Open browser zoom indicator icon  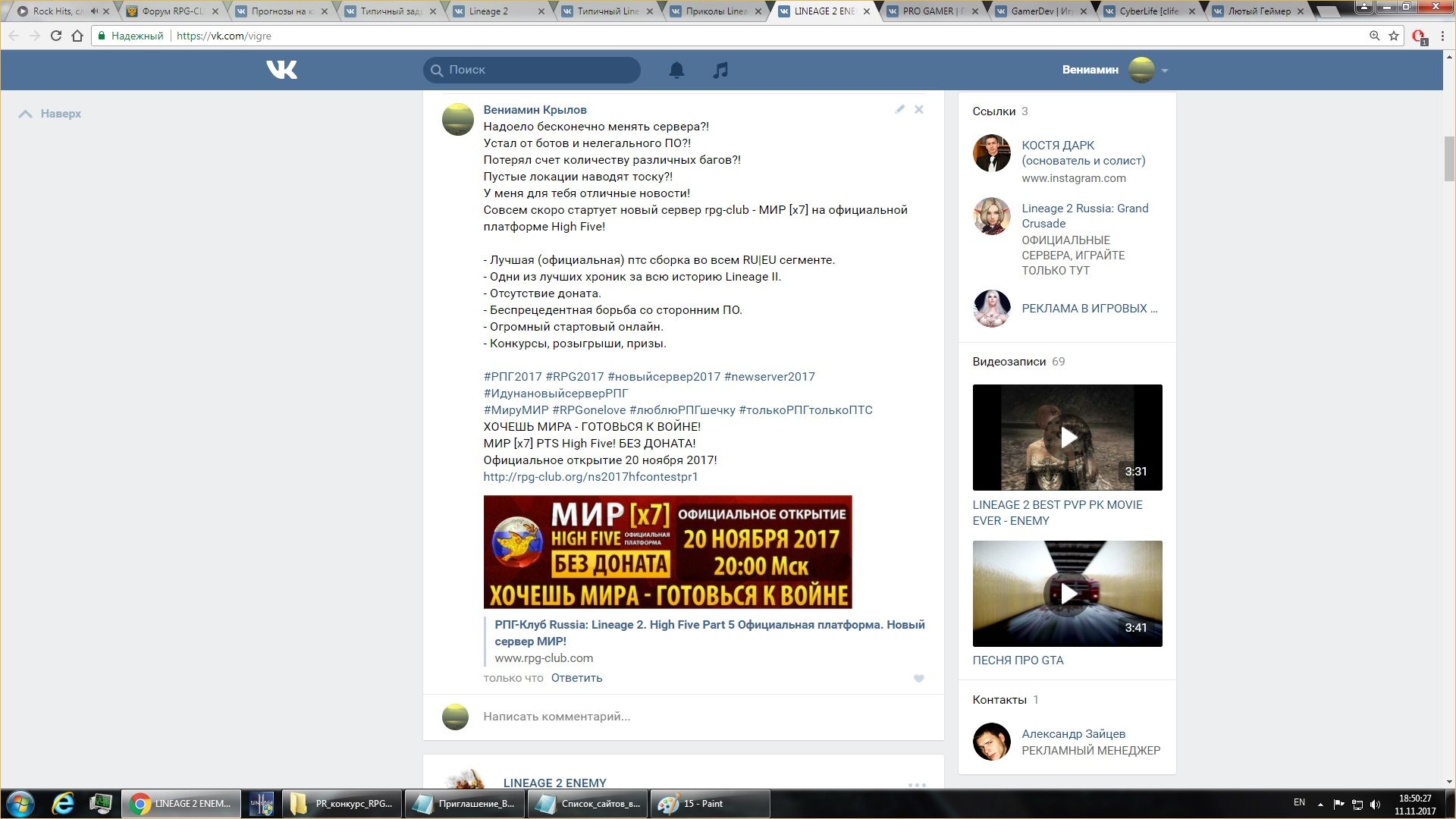[1374, 36]
